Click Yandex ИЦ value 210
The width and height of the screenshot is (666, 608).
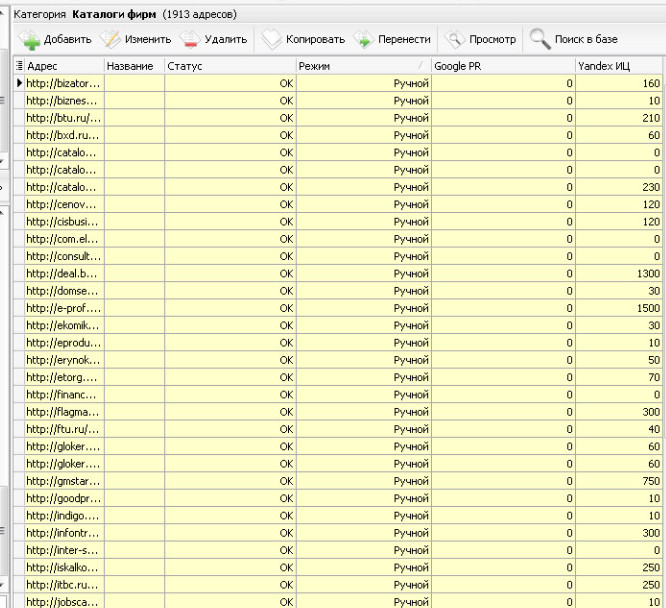(x=651, y=118)
